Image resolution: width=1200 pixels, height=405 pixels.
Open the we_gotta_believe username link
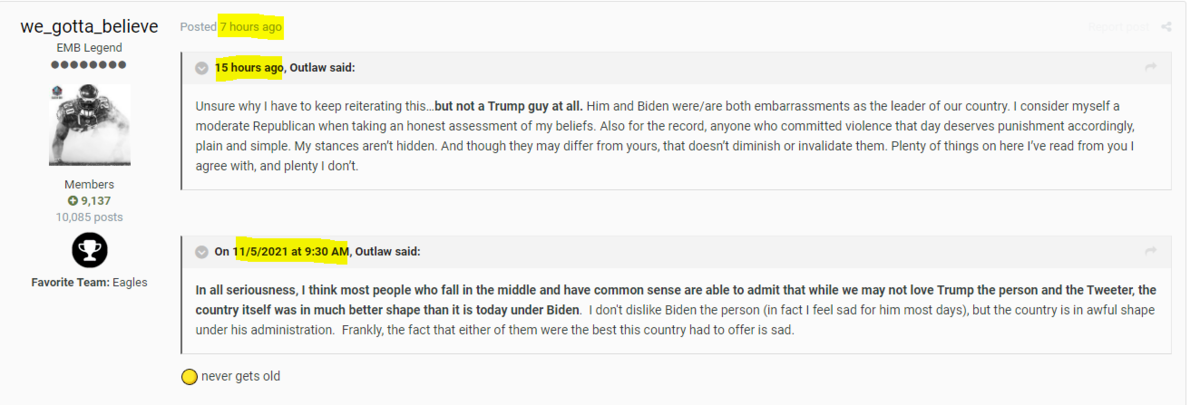(x=89, y=26)
